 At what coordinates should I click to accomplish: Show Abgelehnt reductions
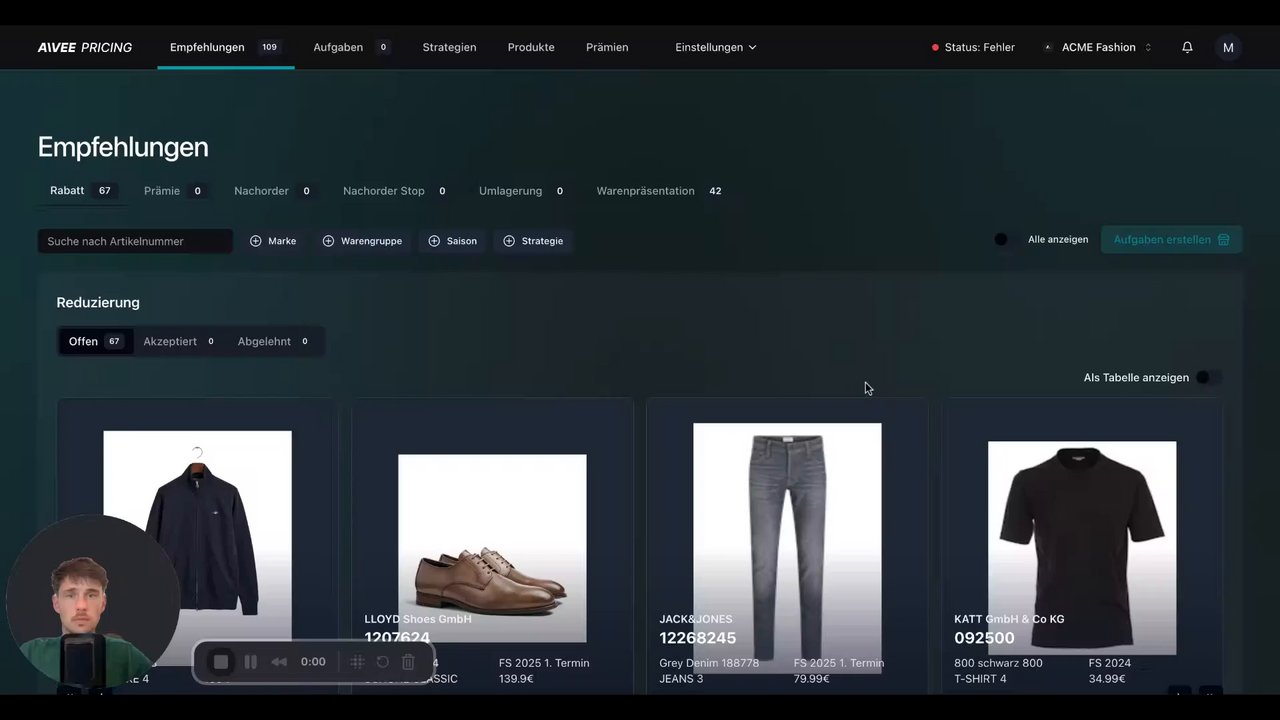tap(274, 341)
